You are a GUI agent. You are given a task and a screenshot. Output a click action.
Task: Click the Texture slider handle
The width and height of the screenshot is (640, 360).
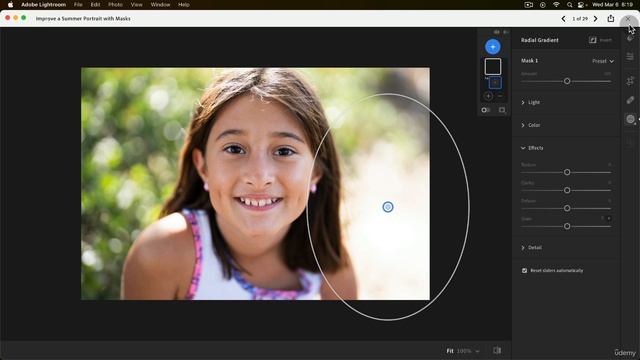tap(567, 172)
